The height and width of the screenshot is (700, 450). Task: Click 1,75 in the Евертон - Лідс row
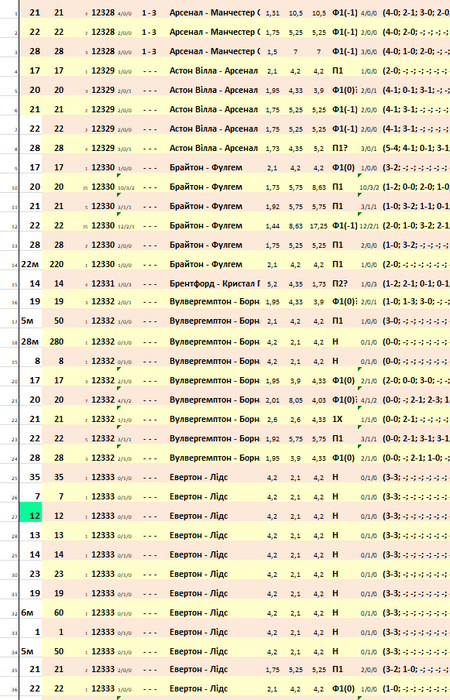point(272,670)
